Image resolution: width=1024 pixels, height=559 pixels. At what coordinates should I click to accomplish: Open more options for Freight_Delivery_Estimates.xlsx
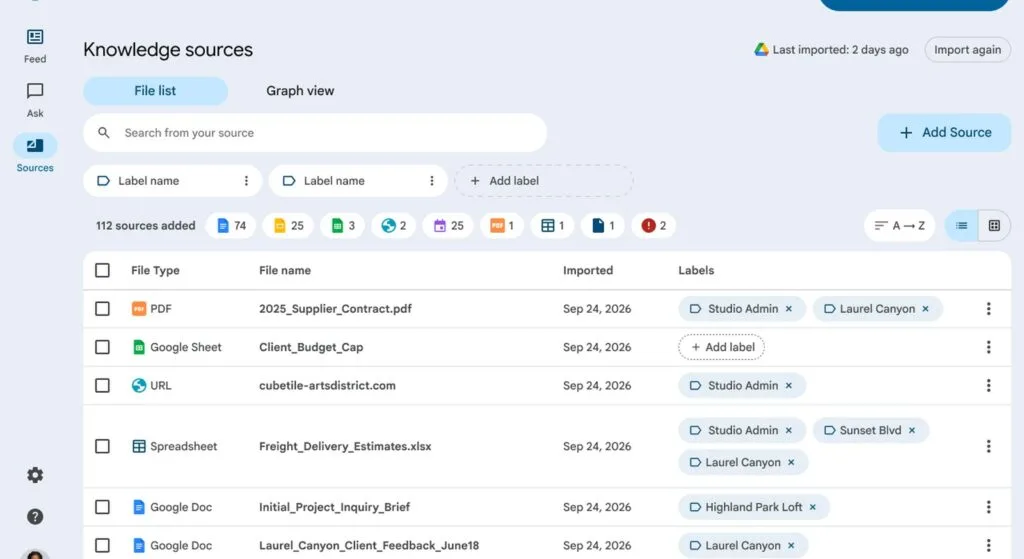click(x=988, y=447)
